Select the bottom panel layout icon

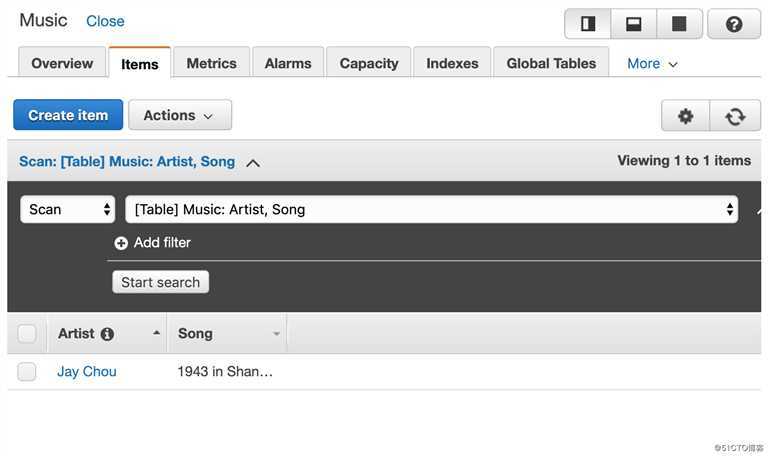point(633,24)
